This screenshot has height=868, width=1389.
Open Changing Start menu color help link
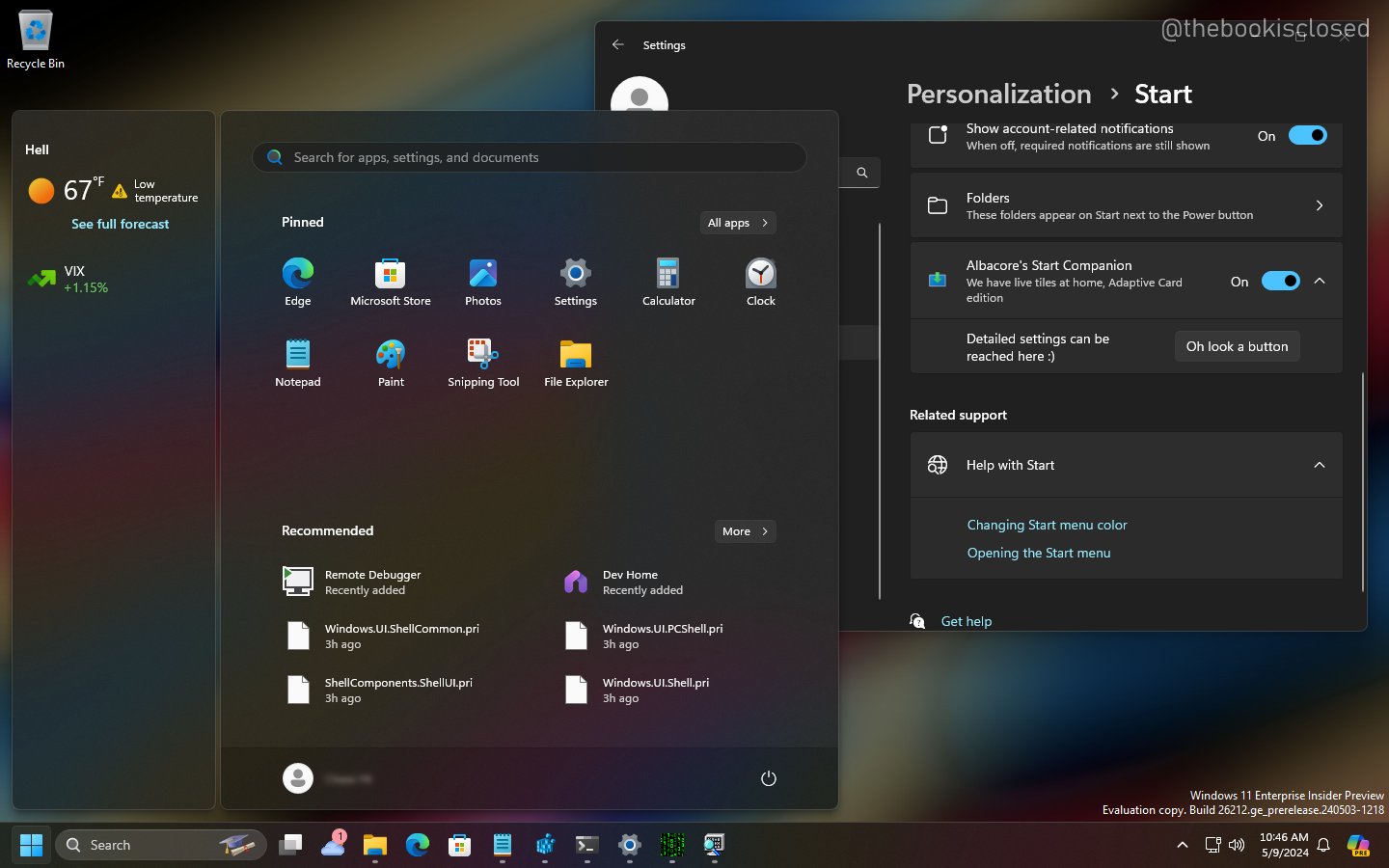(1047, 525)
